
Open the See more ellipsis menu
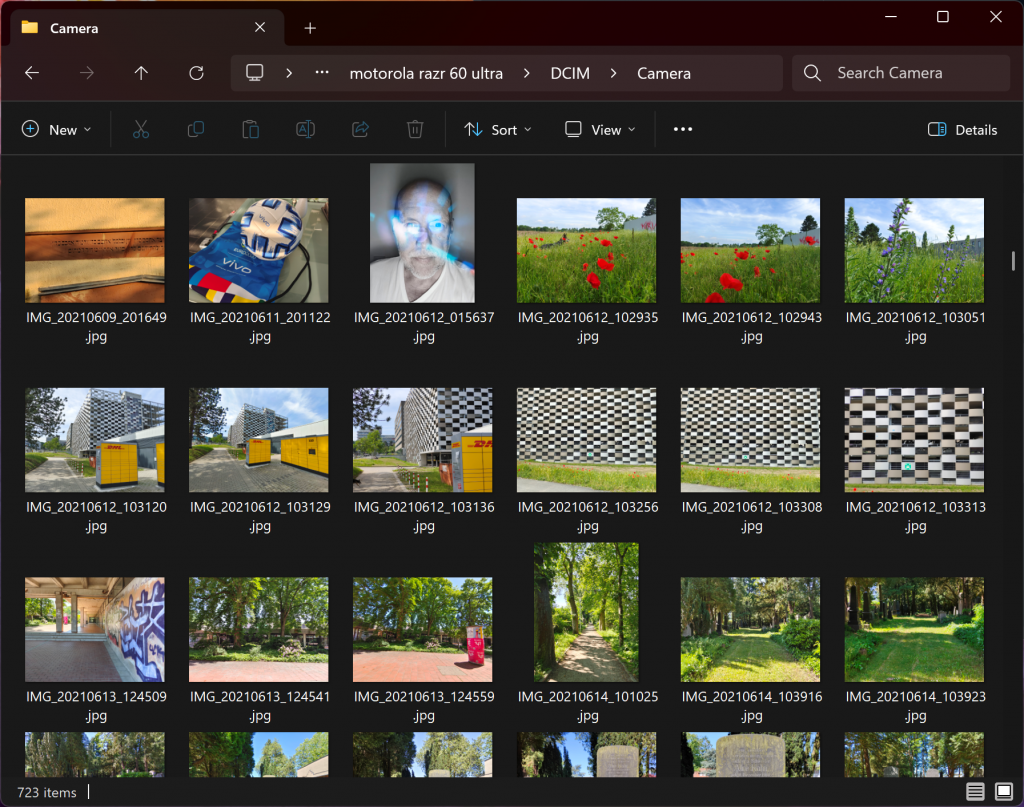pyautogui.click(x=683, y=129)
